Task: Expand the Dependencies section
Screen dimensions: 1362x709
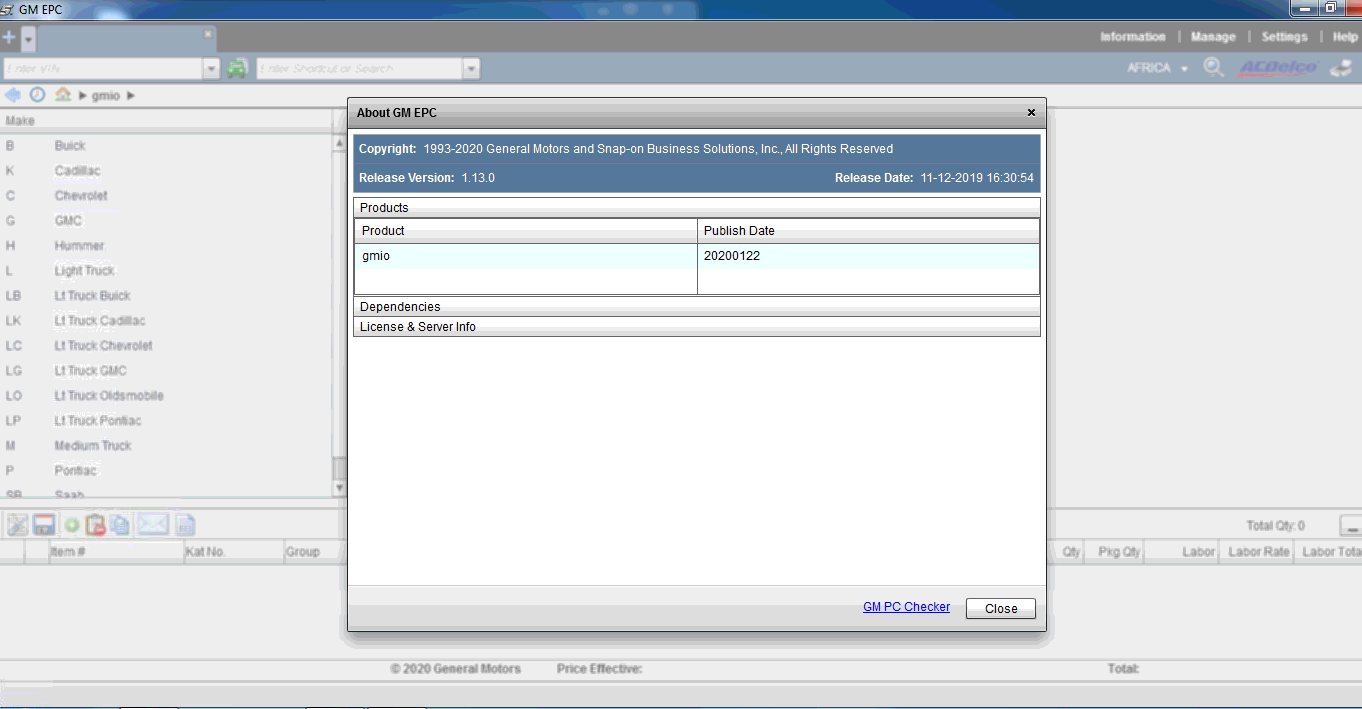Action: [697, 306]
